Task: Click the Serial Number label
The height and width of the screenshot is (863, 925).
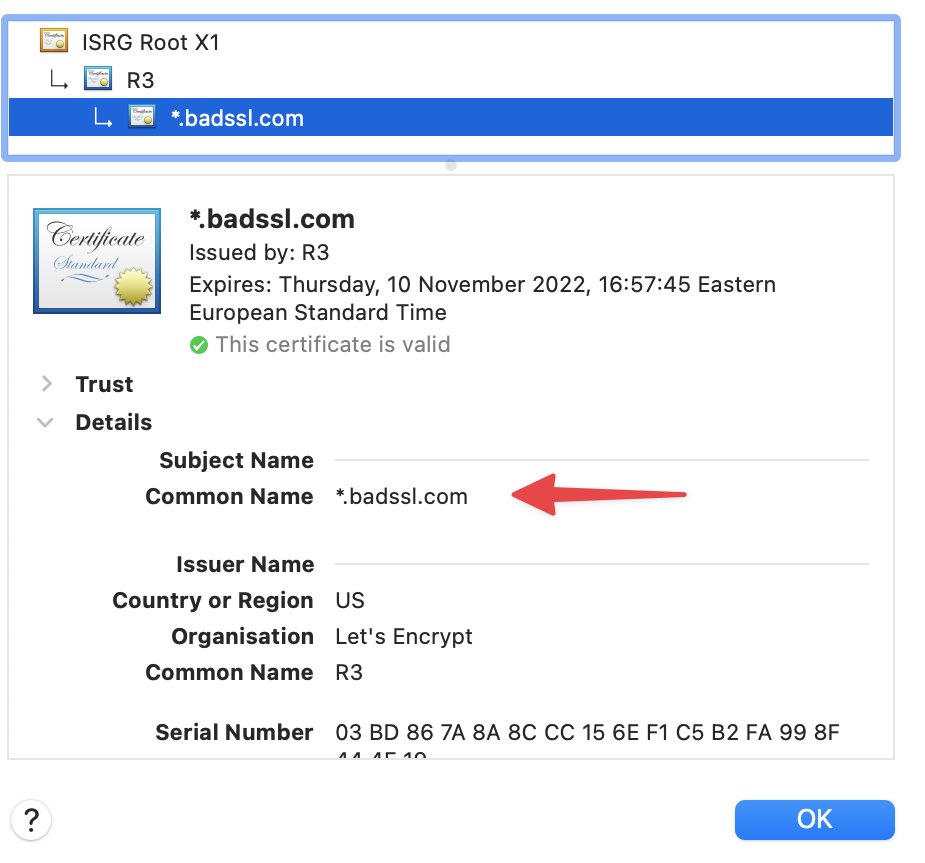Action: tap(234, 733)
